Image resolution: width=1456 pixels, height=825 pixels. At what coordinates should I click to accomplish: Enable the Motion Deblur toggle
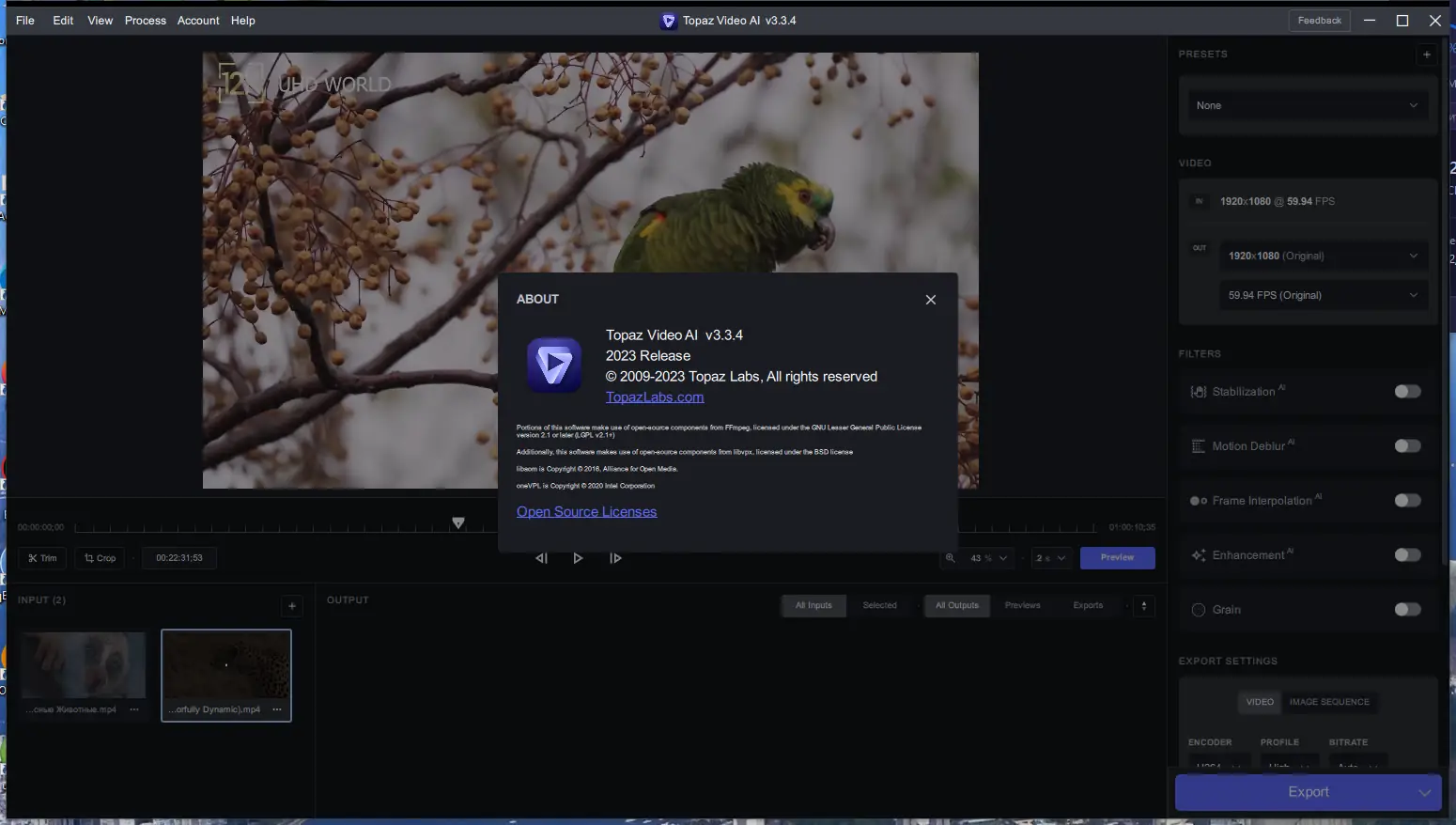(1407, 446)
